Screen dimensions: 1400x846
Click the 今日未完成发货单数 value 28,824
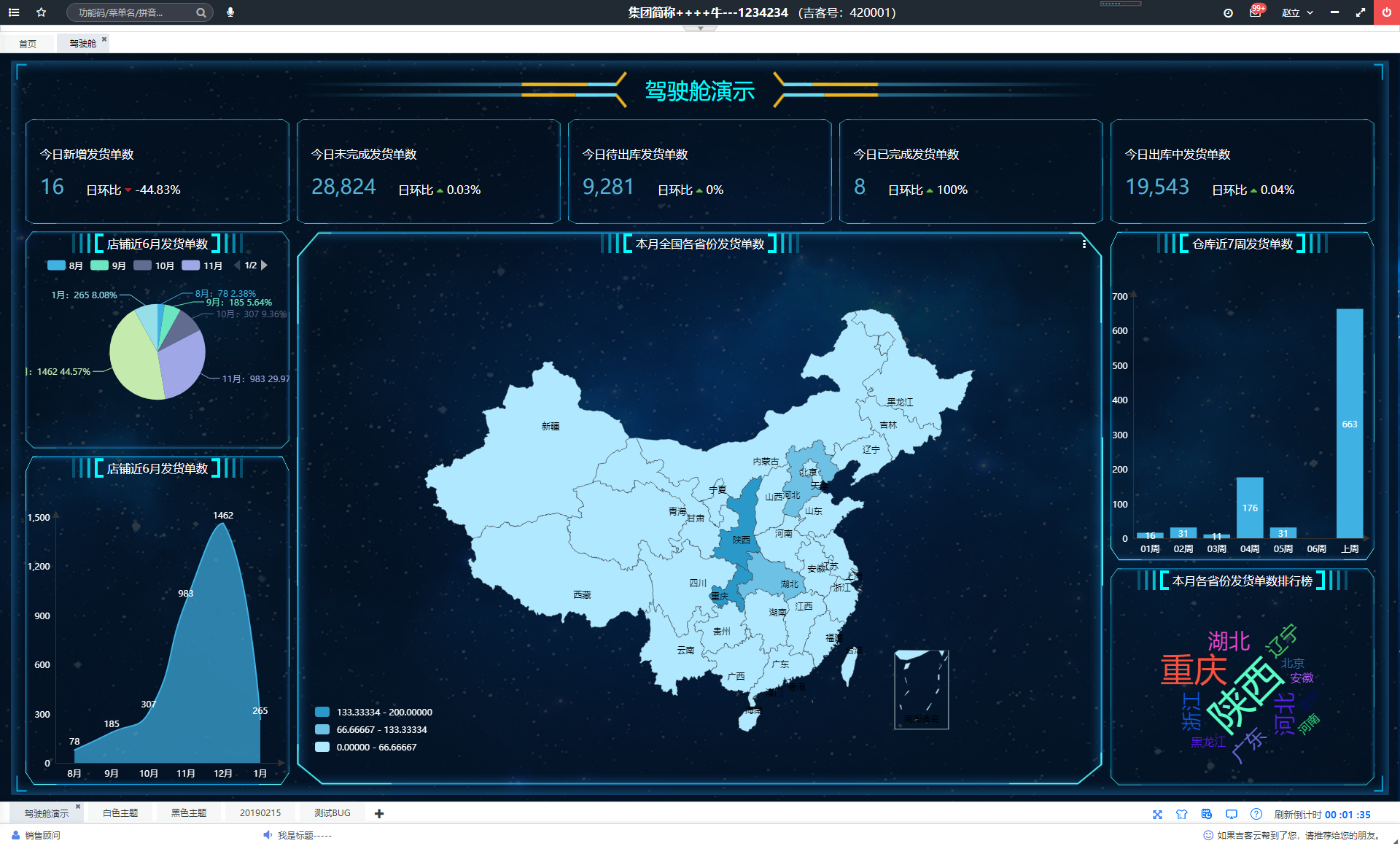(343, 187)
